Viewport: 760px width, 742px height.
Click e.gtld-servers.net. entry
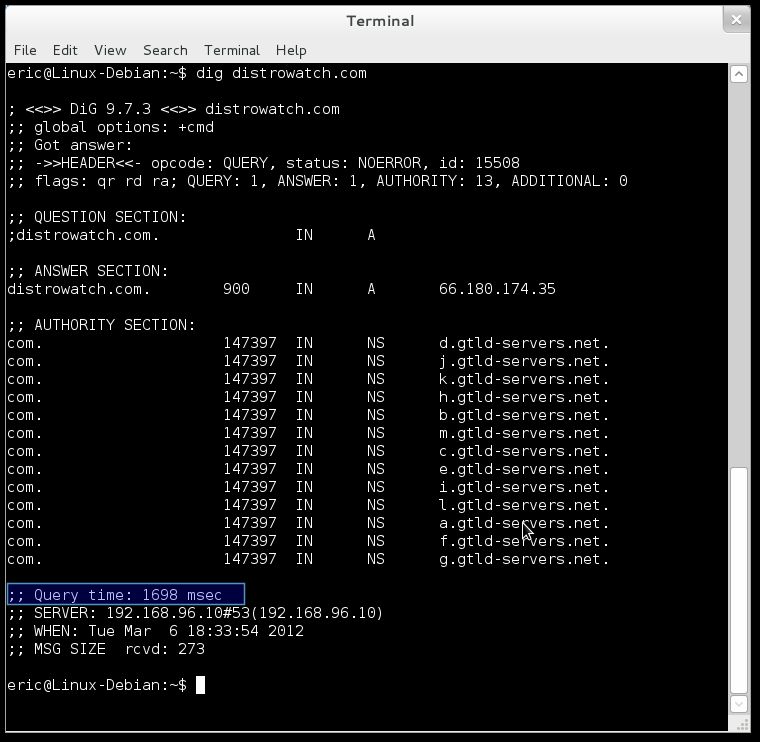(x=524, y=469)
